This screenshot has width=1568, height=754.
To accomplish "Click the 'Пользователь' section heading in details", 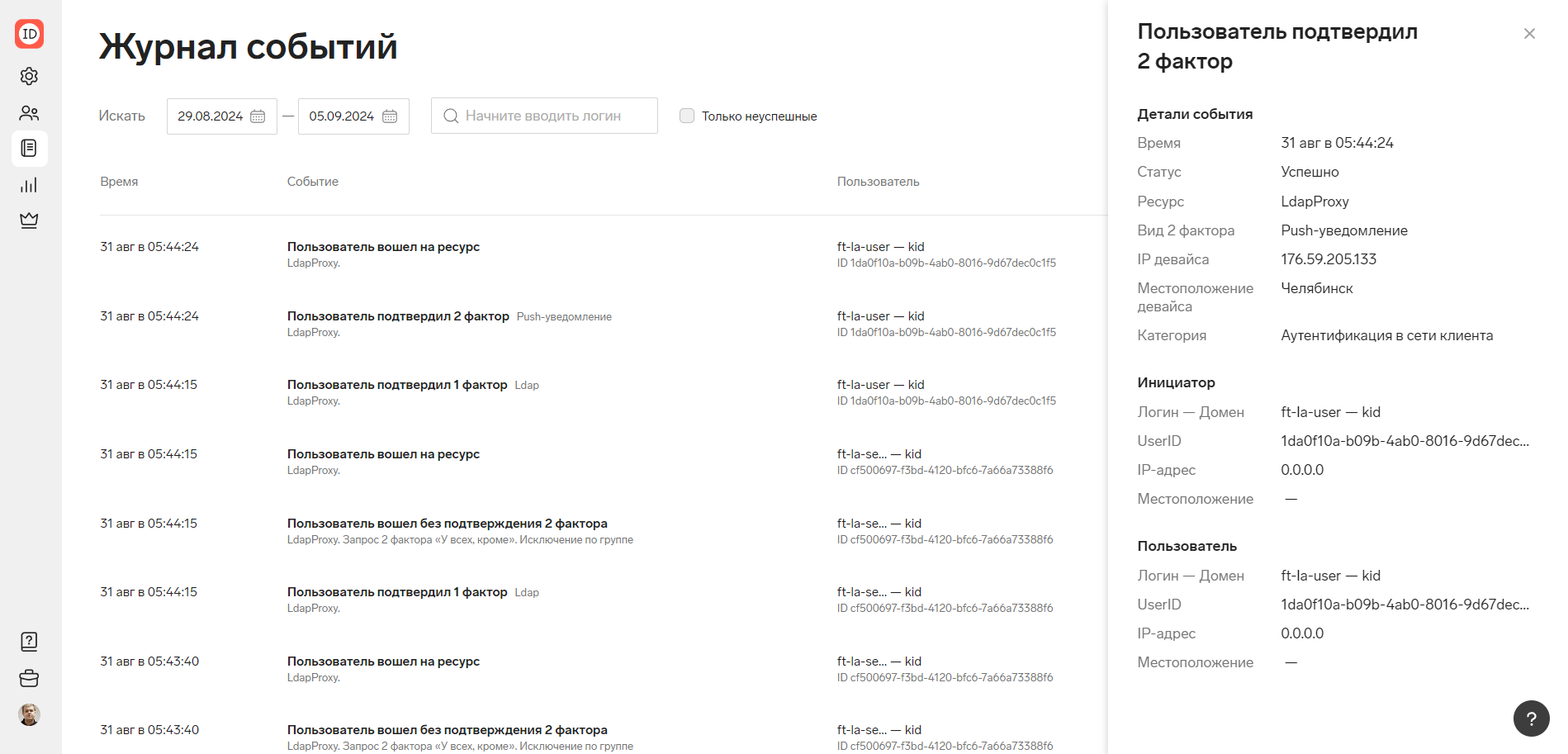I will click(x=1187, y=546).
